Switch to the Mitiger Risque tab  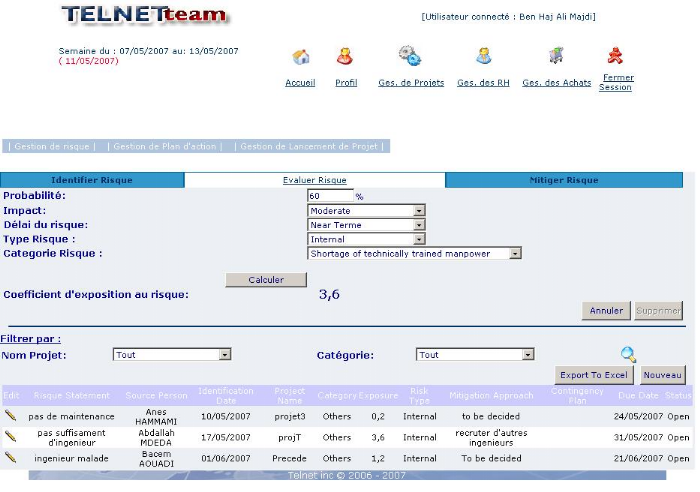pyautogui.click(x=563, y=180)
